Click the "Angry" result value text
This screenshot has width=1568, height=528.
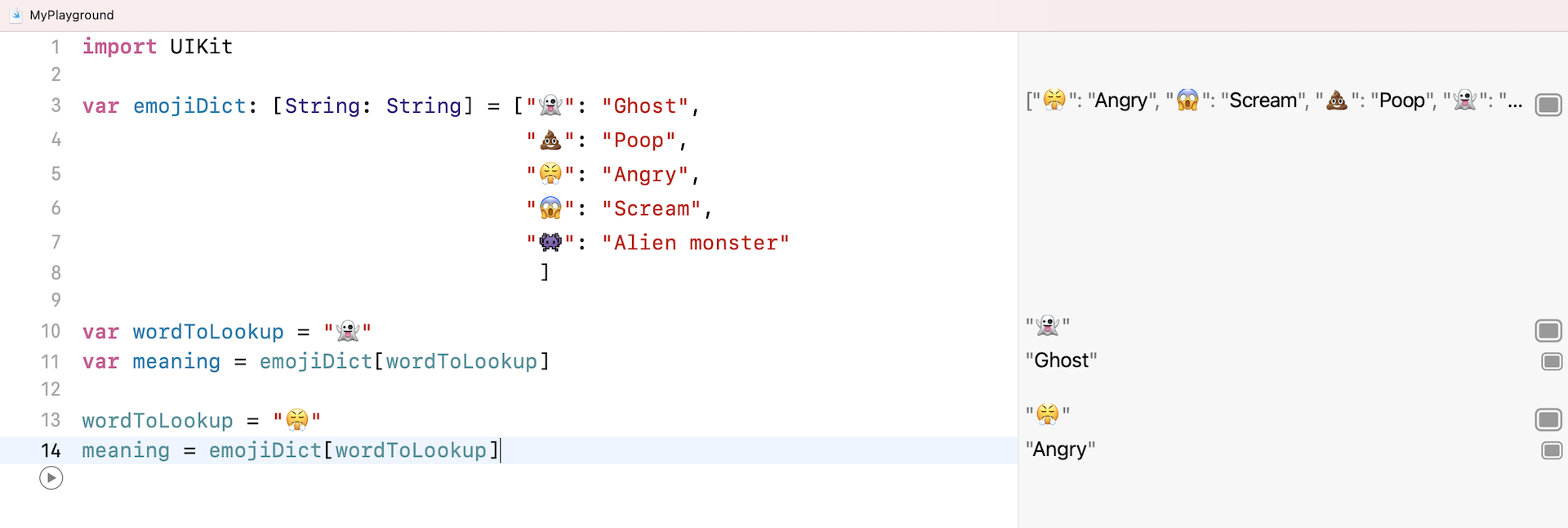[1060, 449]
